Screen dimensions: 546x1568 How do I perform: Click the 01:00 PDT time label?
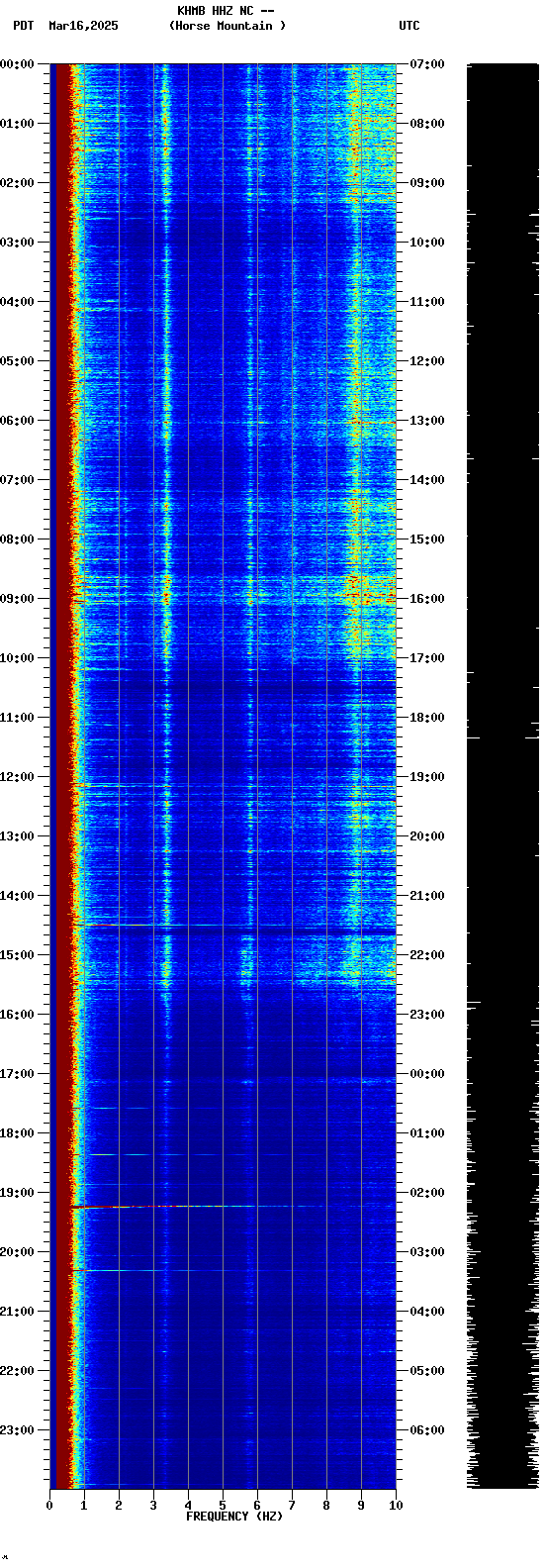18,124
